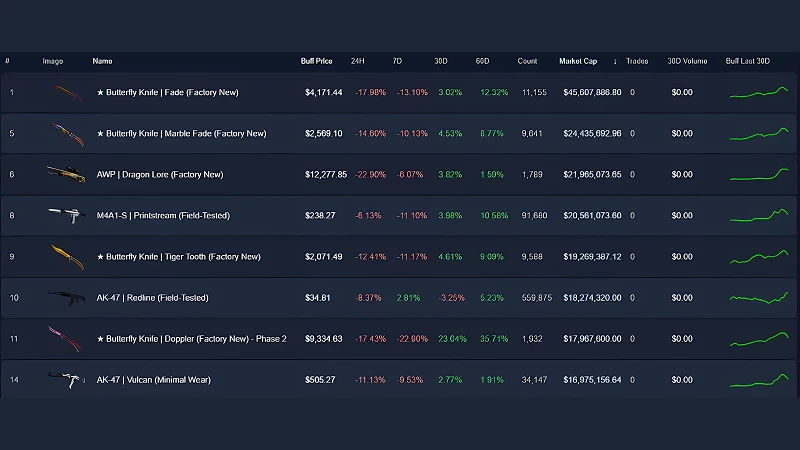Viewport: 800px width, 450px height.
Task: Sort by the Market Cap header
Action: coord(578,61)
